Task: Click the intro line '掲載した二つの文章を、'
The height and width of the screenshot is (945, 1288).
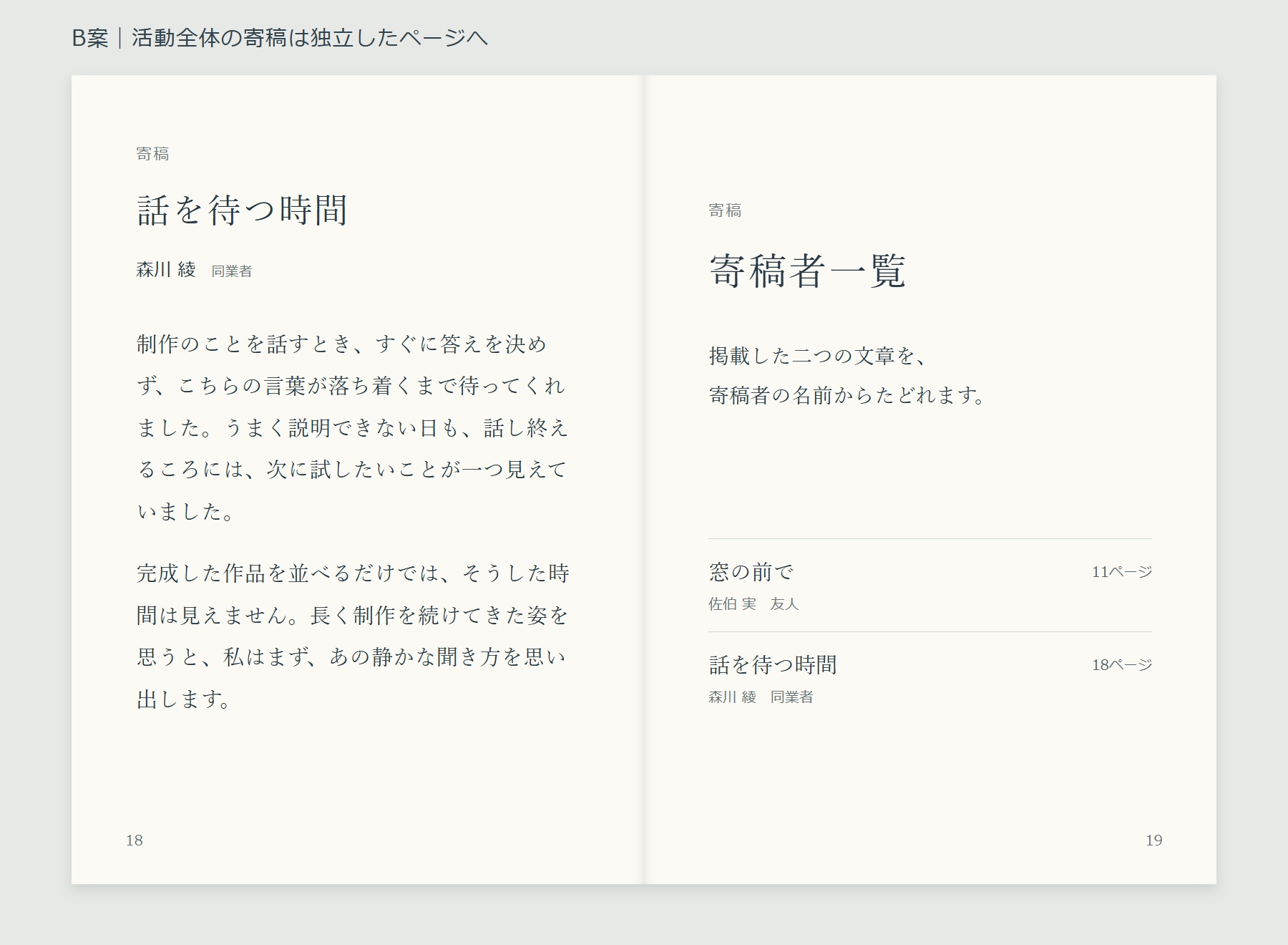Action: [818, 356]
